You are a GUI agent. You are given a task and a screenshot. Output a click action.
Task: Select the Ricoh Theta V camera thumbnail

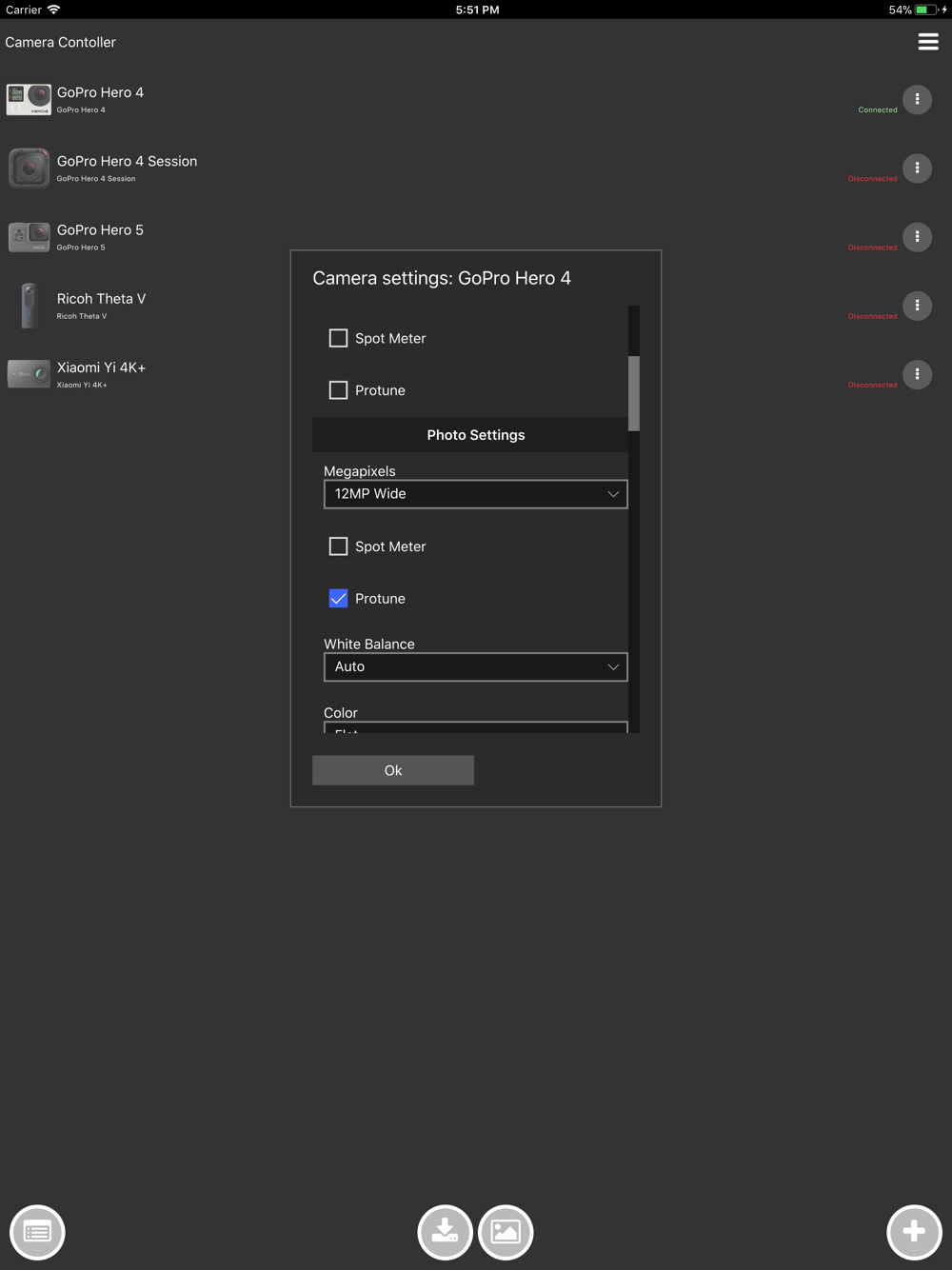pyautogui.click(x=30, y=306)
